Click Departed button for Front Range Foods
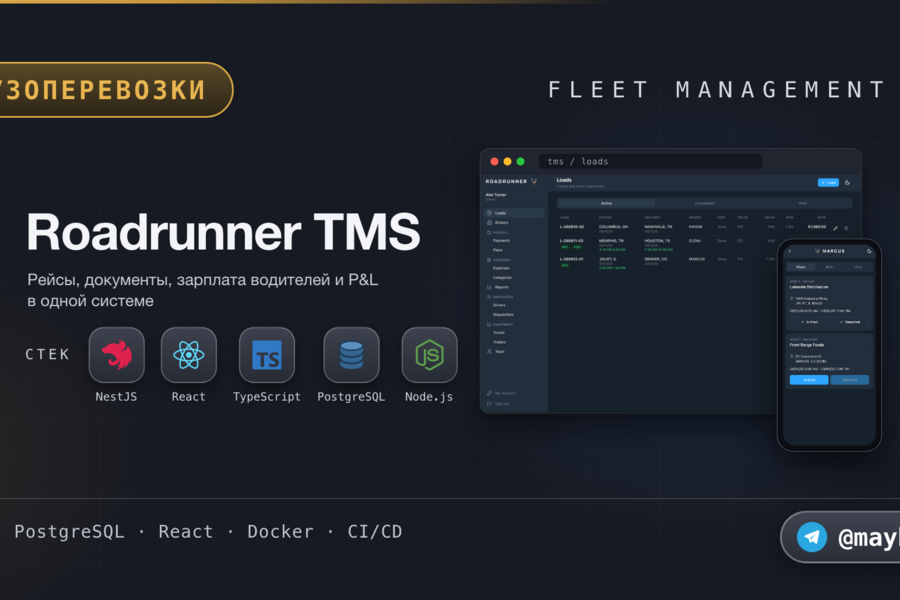This screenshot has width=900, height=600. coord(849,380)
